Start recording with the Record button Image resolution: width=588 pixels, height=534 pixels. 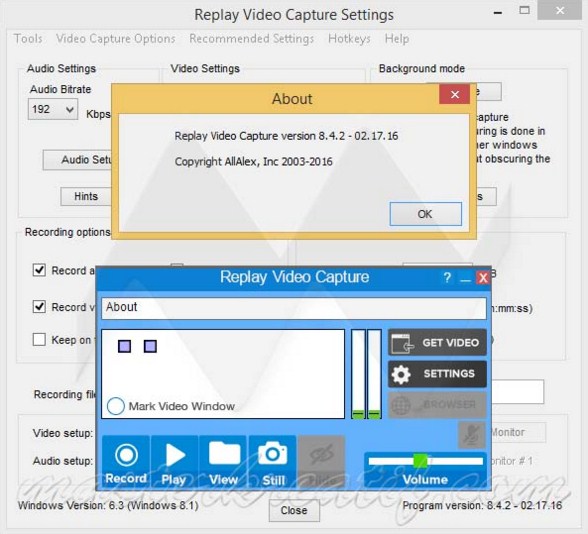point(126,462)
